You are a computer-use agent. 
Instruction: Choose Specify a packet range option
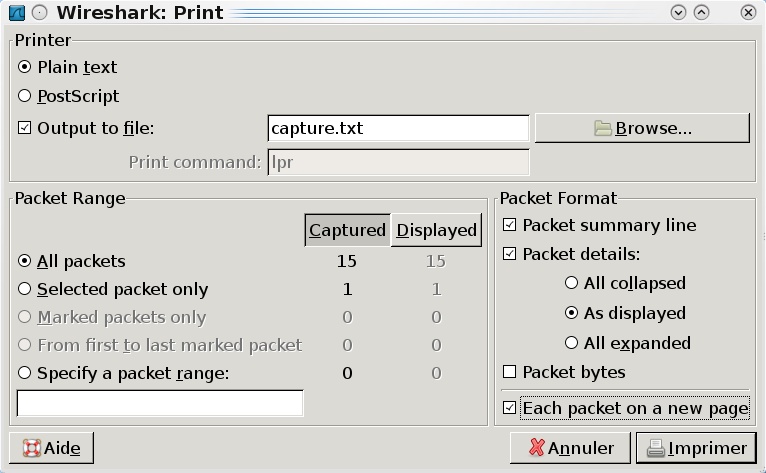coord(124,373)
